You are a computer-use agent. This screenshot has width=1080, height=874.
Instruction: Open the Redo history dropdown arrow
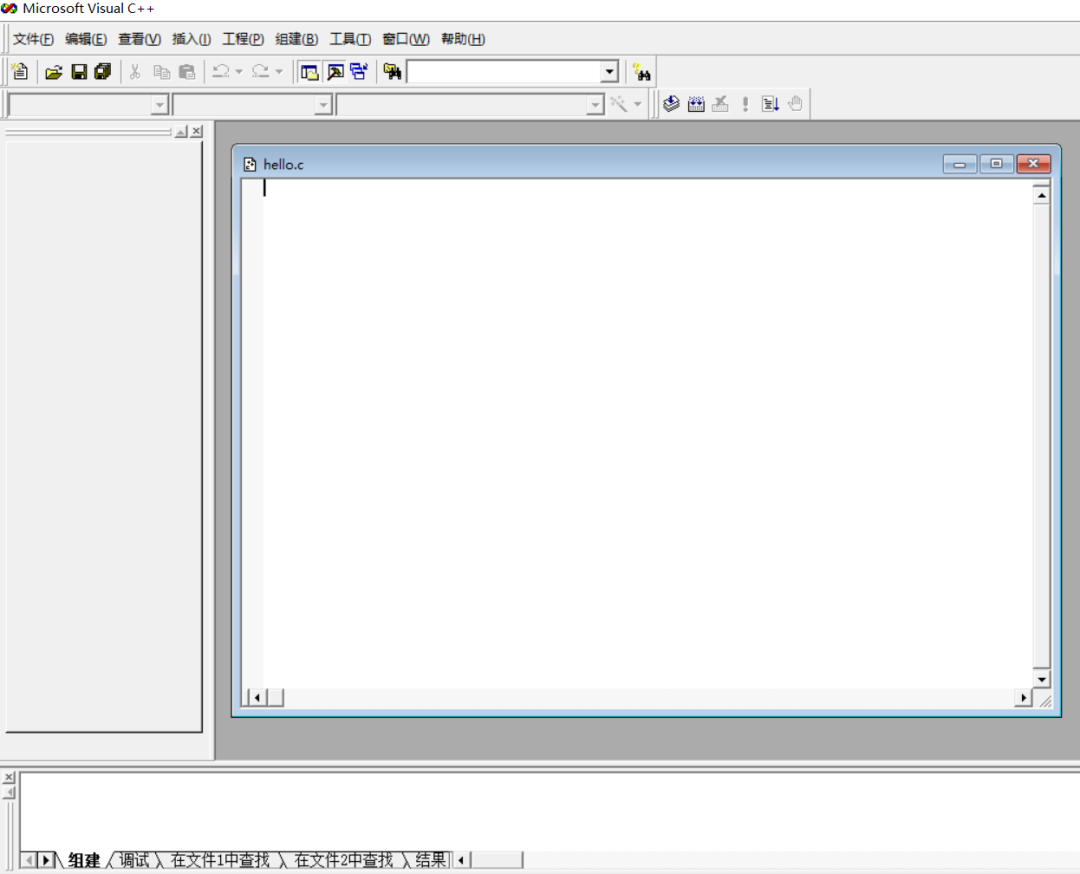279,72
